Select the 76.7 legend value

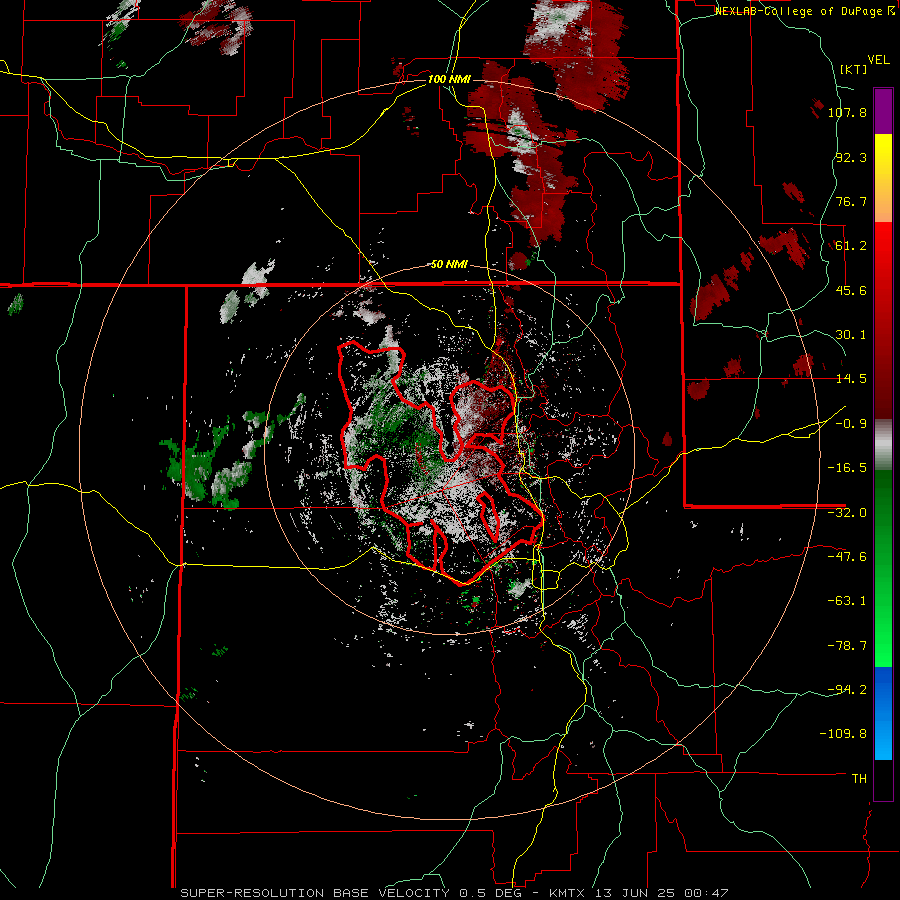[x=851, y=201]
